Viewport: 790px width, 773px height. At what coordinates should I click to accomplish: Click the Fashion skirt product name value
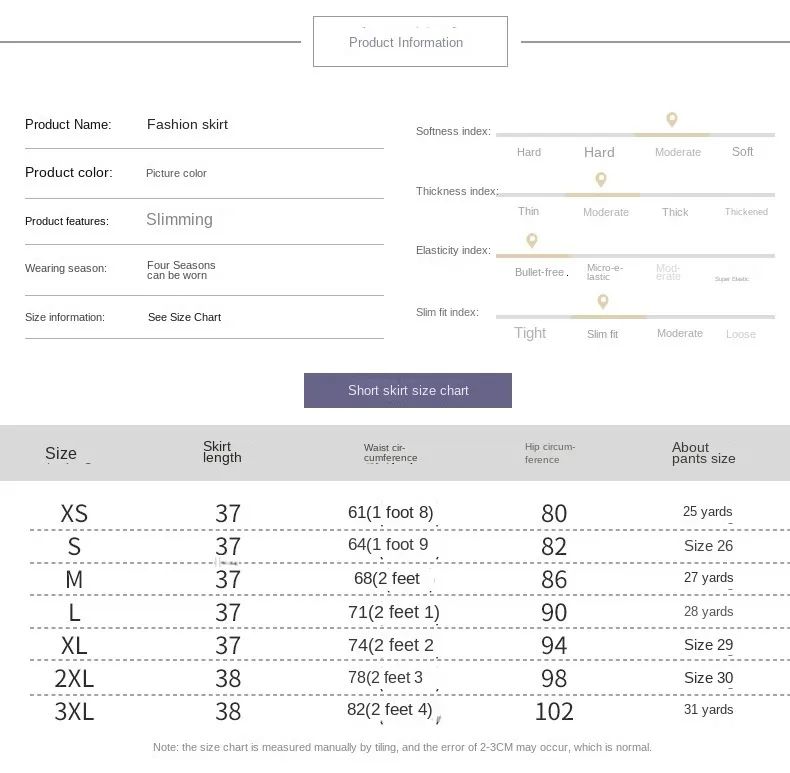click(187, 125)
